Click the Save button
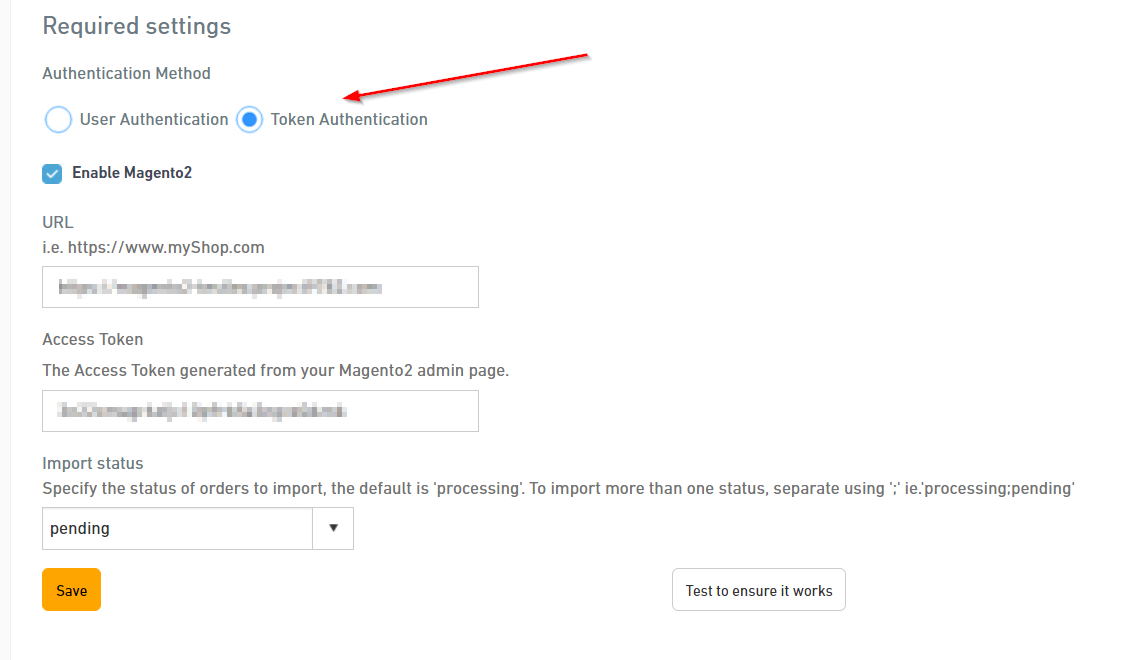1126x660 pixels. pyautogui.click(x=71, y=590)
